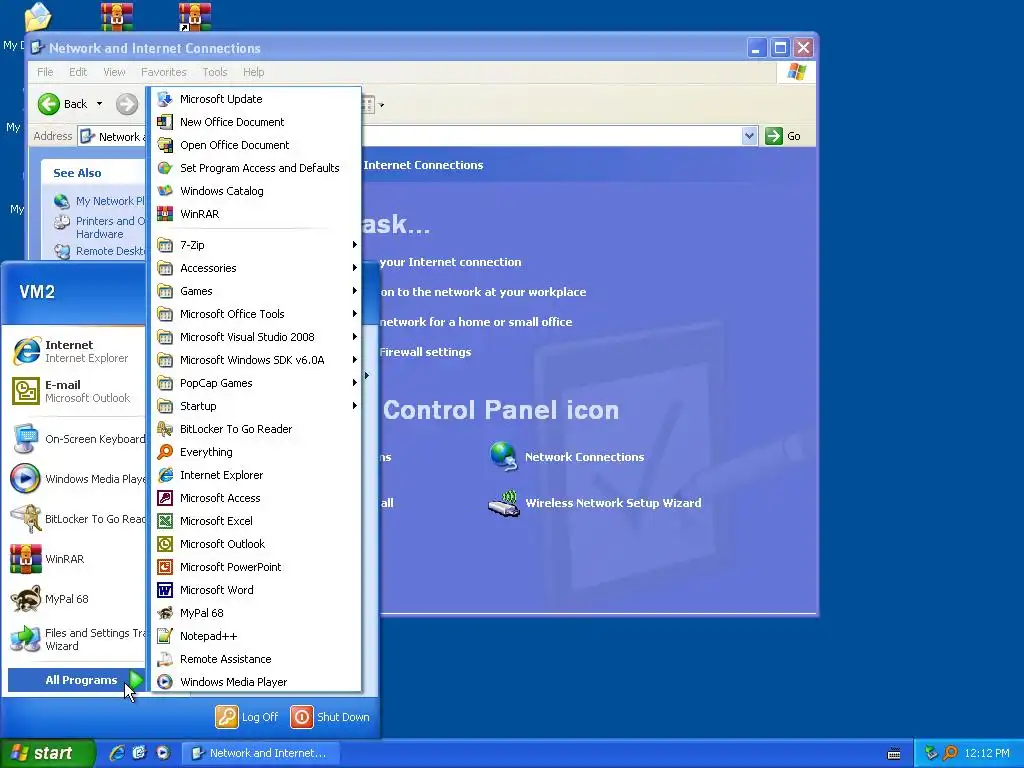This screenshot has height=768, width=1024.
Task: Expand the 7-Zip program folder
Action: 257,245
